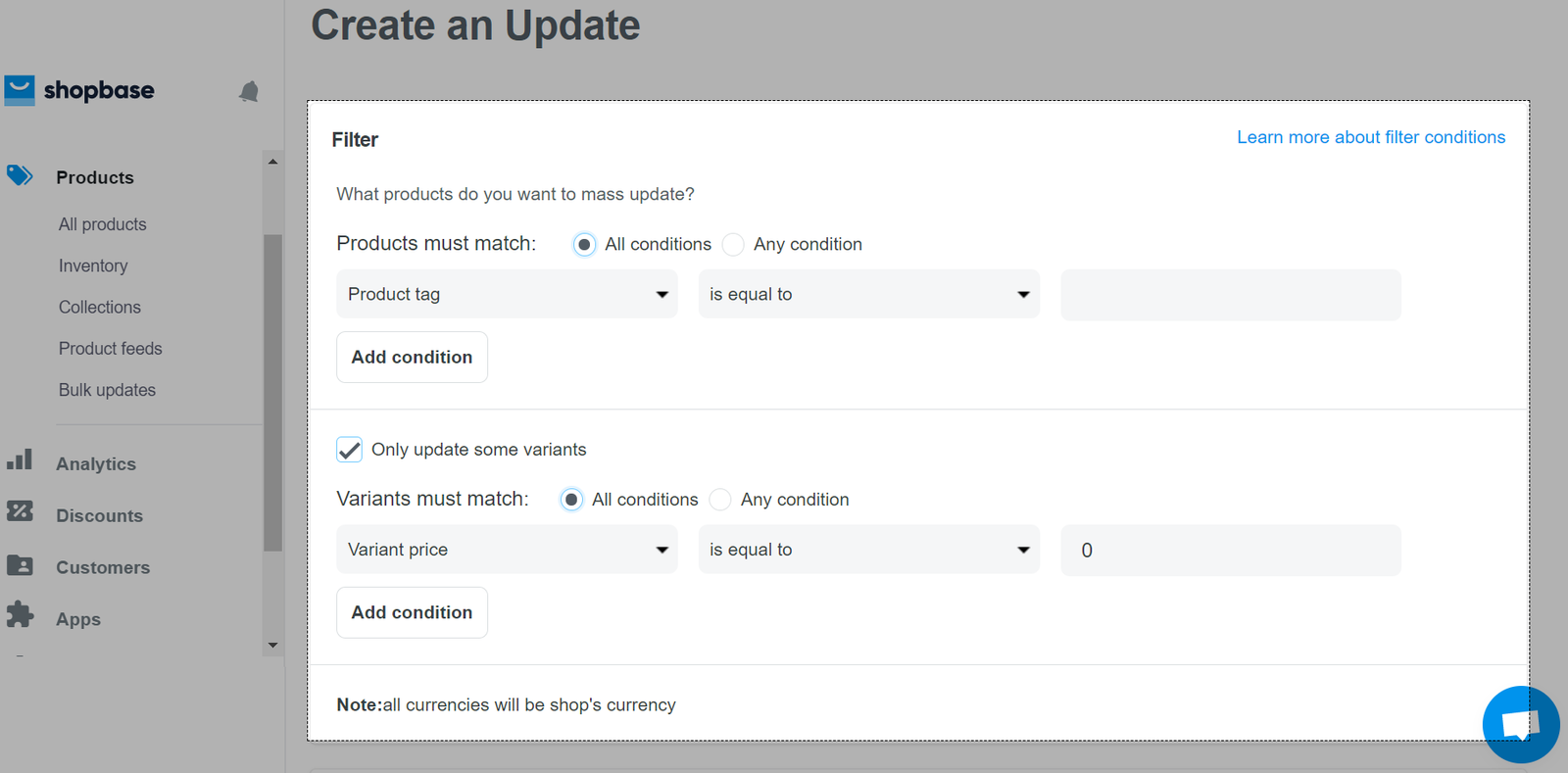1568x773 pixels.
Task: Click the Discounts percent icon
Action: tap(20, 511)
